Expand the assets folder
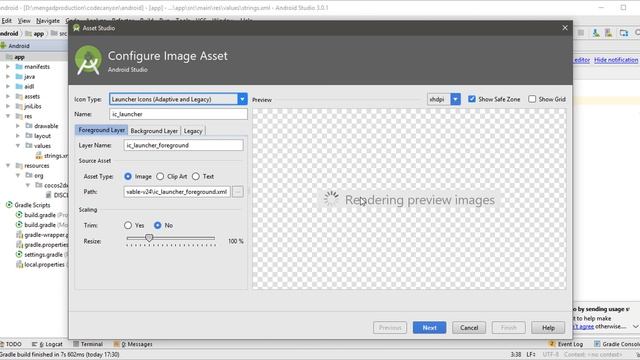 8,96
